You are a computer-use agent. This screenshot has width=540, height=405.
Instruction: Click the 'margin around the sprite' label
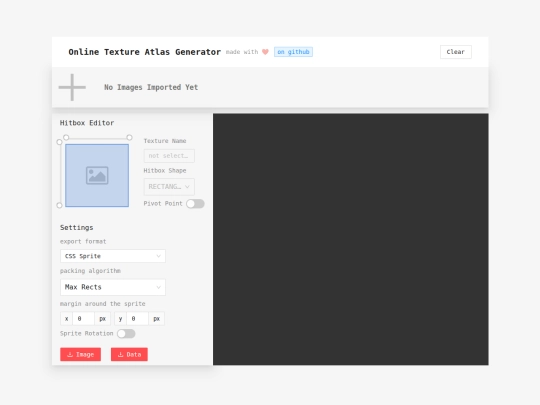[103, 304]
